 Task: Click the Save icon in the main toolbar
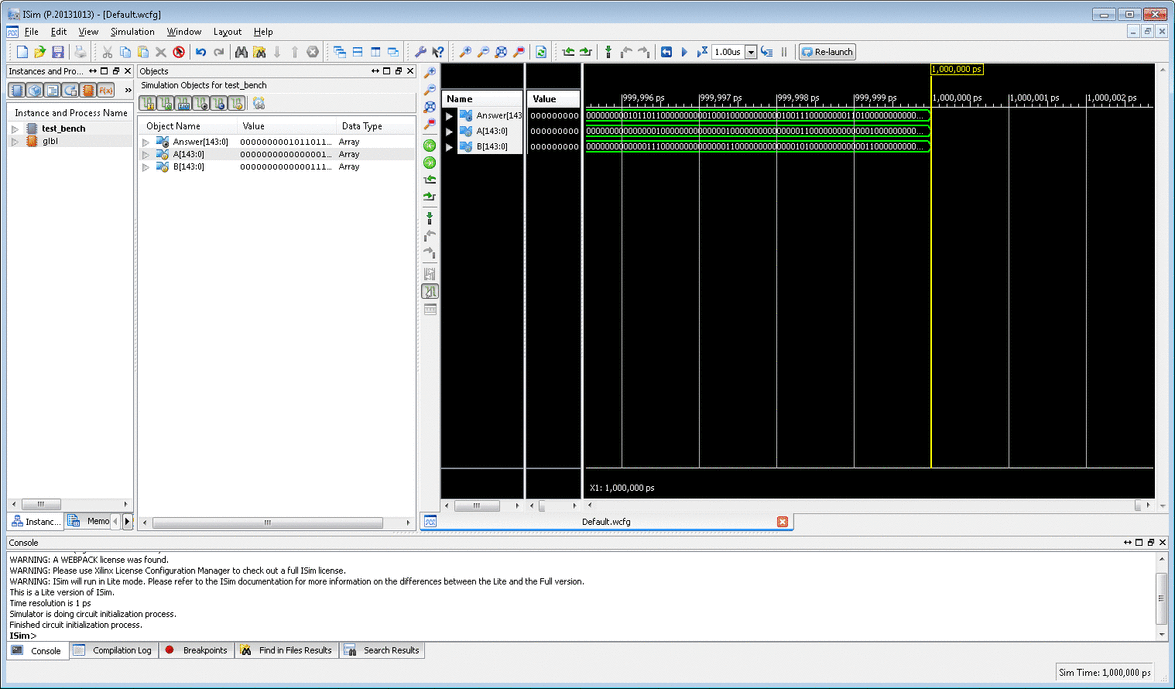(57, 52)
